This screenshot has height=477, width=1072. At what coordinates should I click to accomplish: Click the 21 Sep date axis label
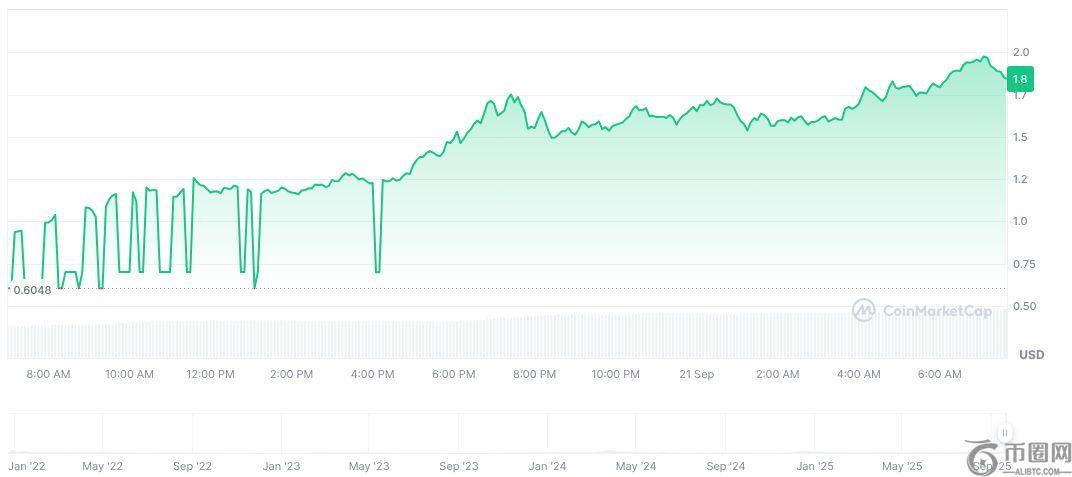(x=696, y=374)
